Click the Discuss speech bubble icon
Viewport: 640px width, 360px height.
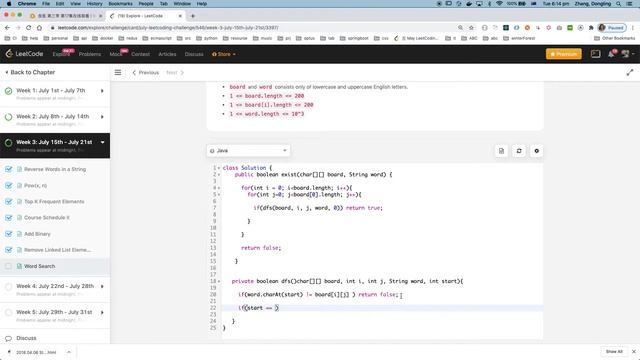pyautogui.click(x=8, y=338)
